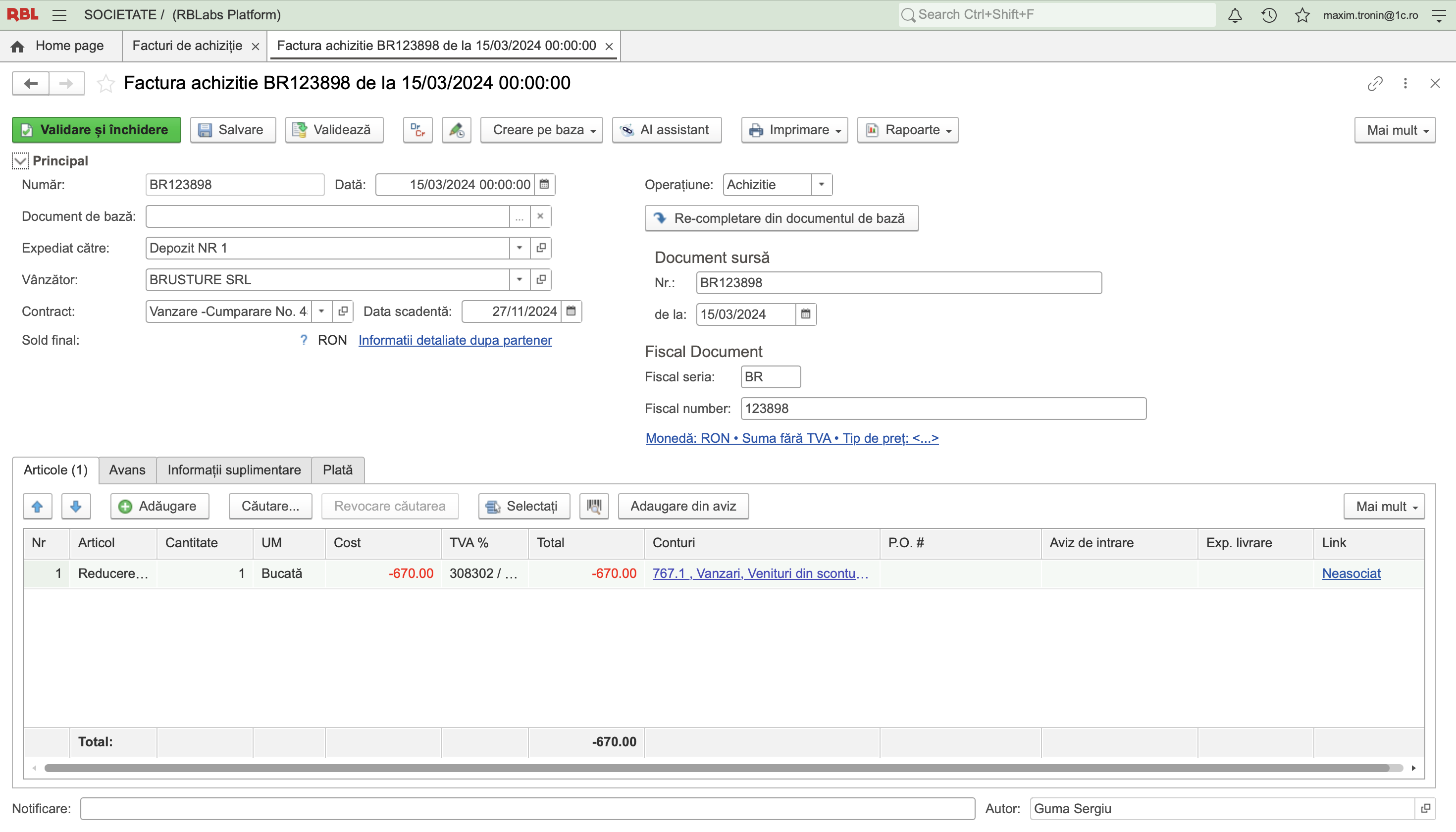Viewport: 1456px width, 832px height.
Task: Close the Factura achizitie BR123898 tab
Action: [x=609, y=46]
